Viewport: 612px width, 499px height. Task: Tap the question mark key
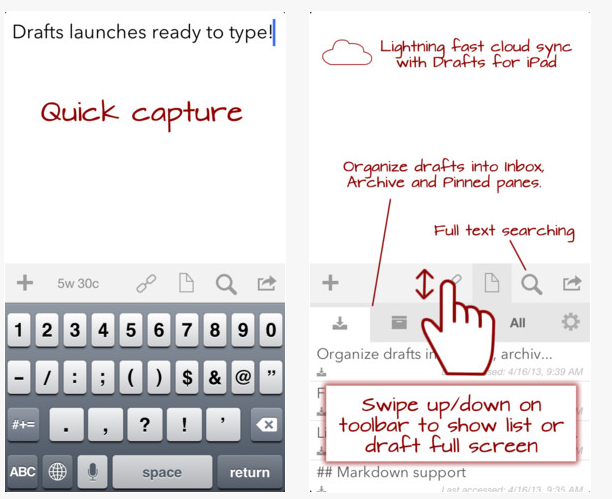point(145,424)
